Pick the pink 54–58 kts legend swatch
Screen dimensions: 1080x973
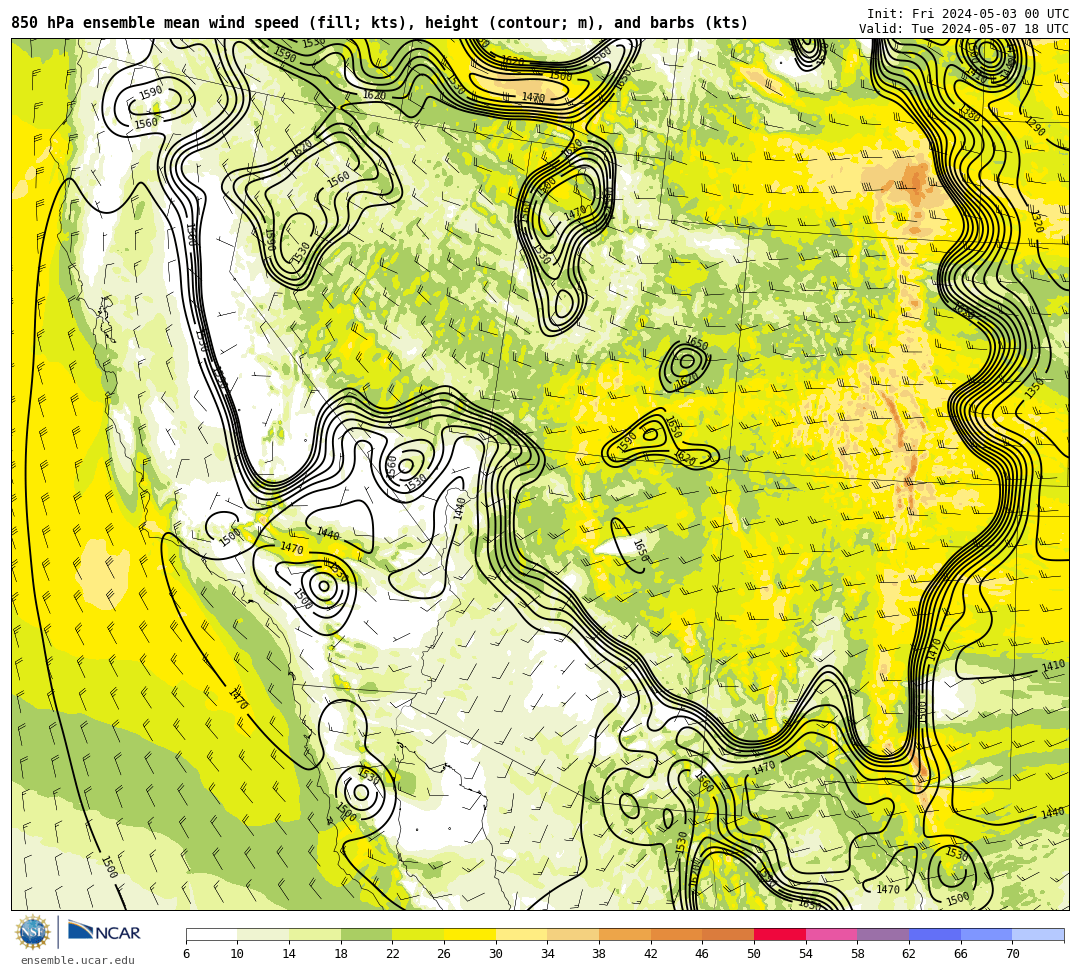click(x=831, y=934)
